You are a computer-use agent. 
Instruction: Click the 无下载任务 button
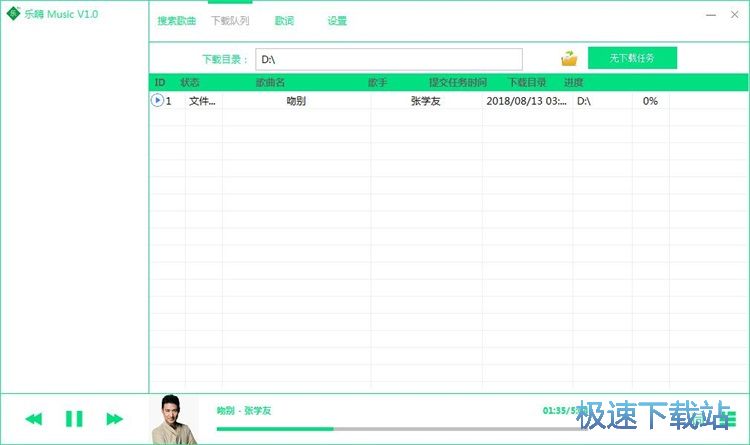pos(632,58)
